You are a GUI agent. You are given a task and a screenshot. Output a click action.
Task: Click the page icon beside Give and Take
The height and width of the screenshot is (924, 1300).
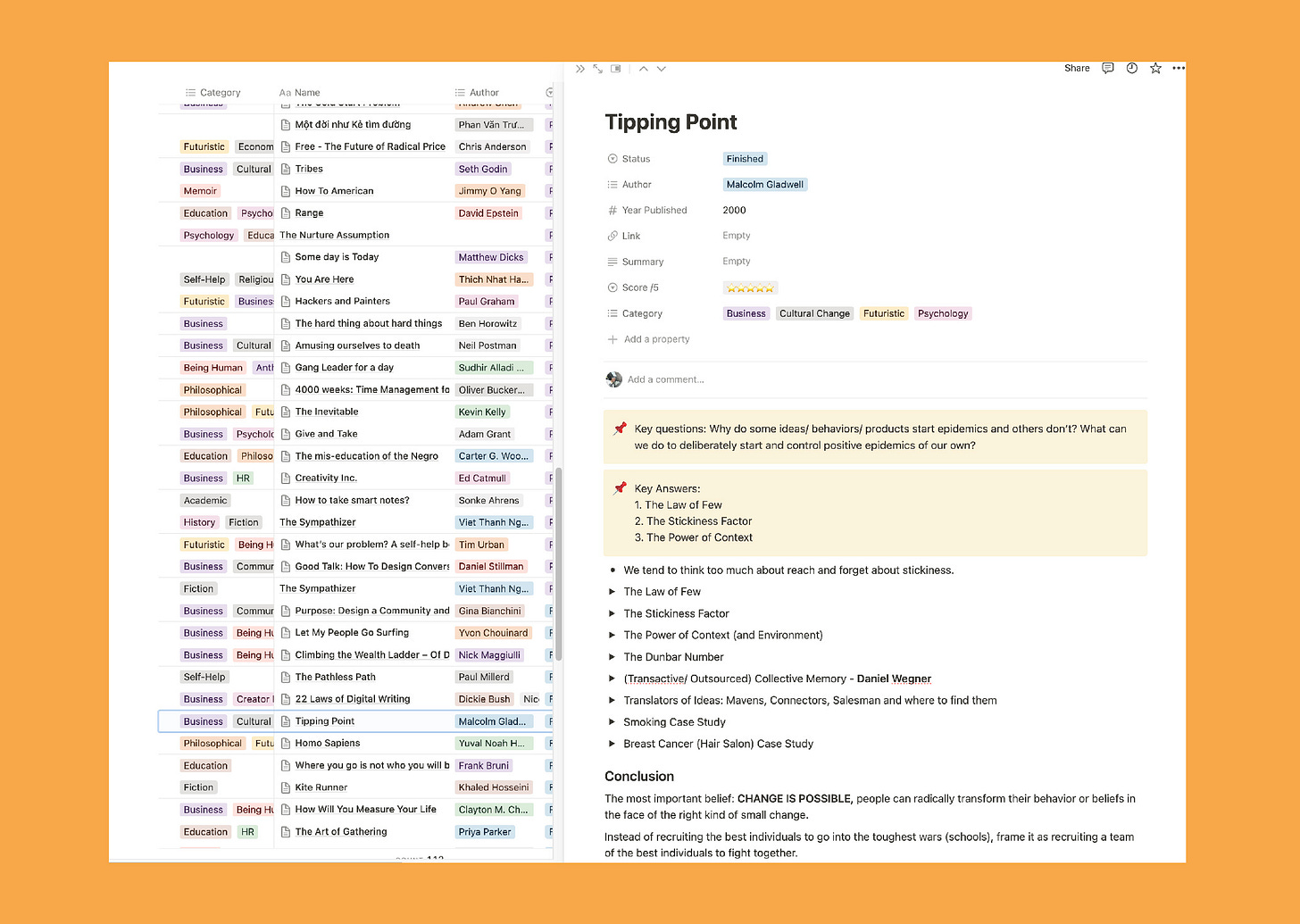pyautogui.click(x=286, y=434)
